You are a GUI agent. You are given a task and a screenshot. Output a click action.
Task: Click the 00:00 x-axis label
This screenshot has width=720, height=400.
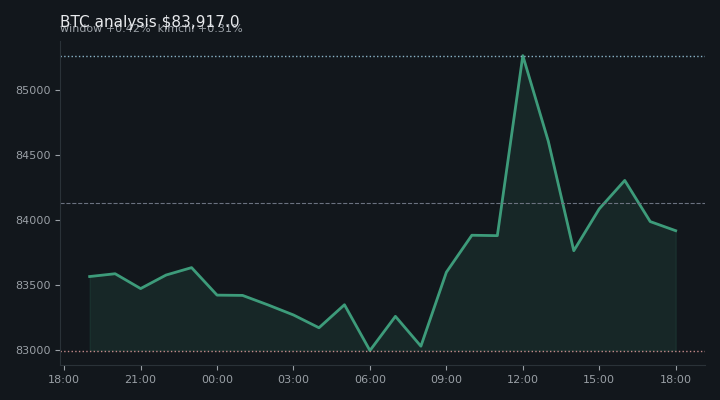tap(217, 379)
